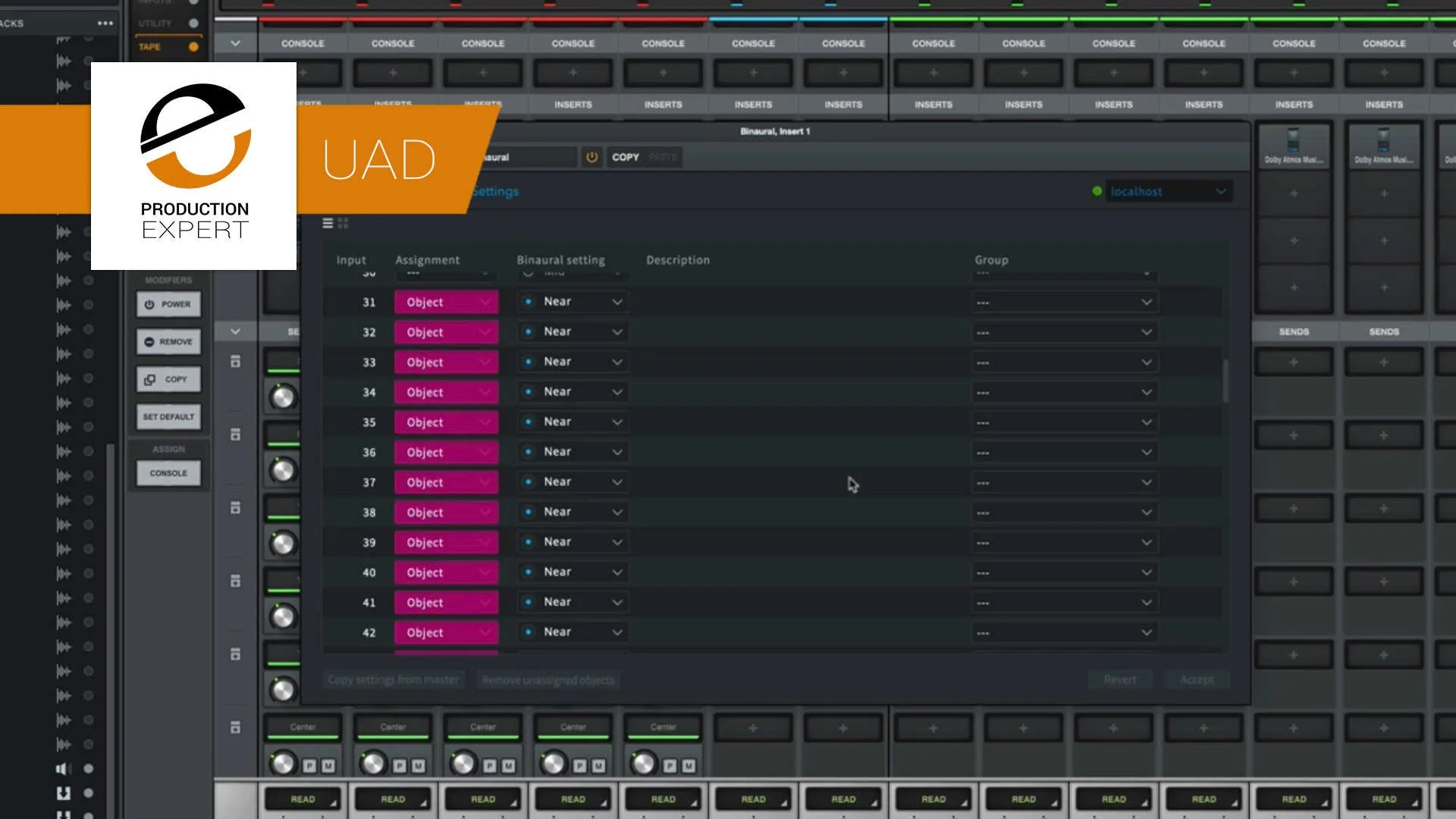The width and height of the screenshot is (1456, 819).
Task: Switch to grid view in the Binaural panel
Action: [x=343, y=223]
